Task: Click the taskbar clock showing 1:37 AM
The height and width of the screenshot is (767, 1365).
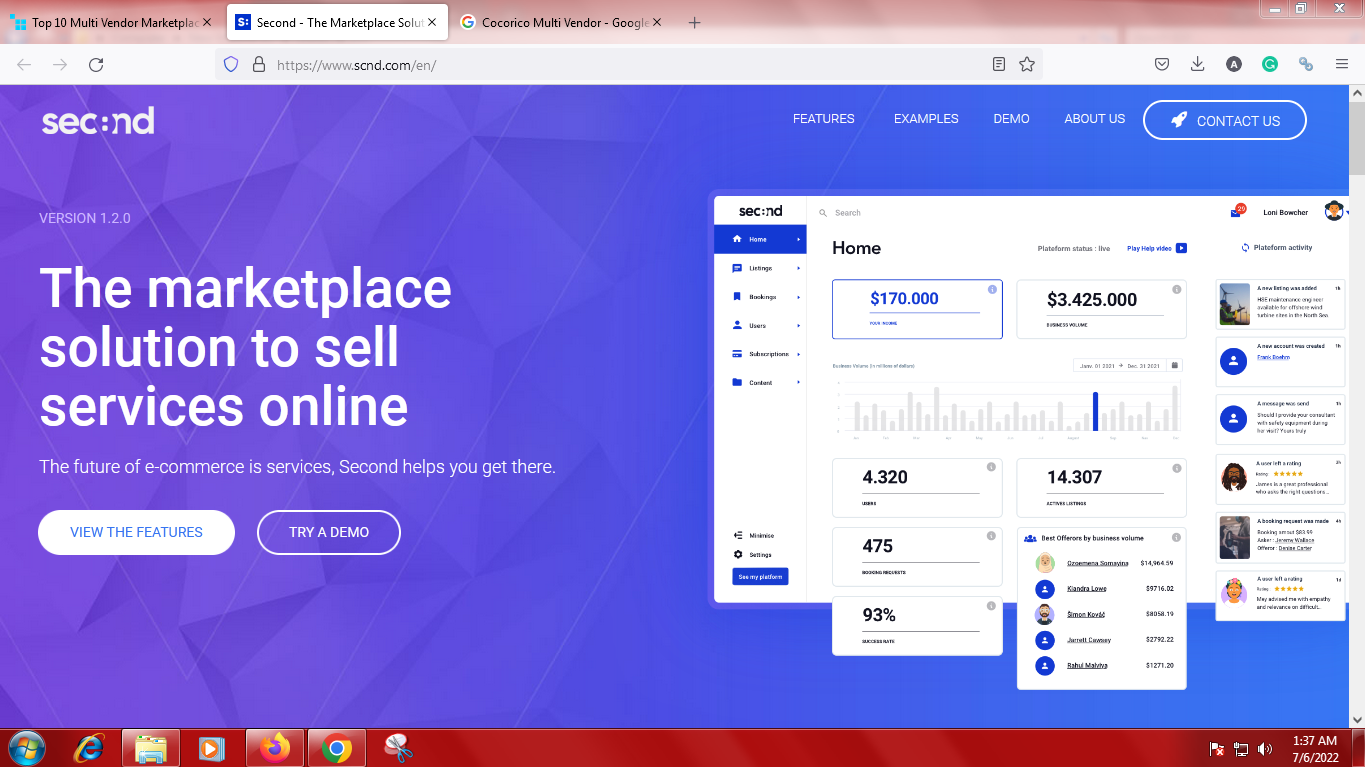Action: click(x=1315, y=748)
